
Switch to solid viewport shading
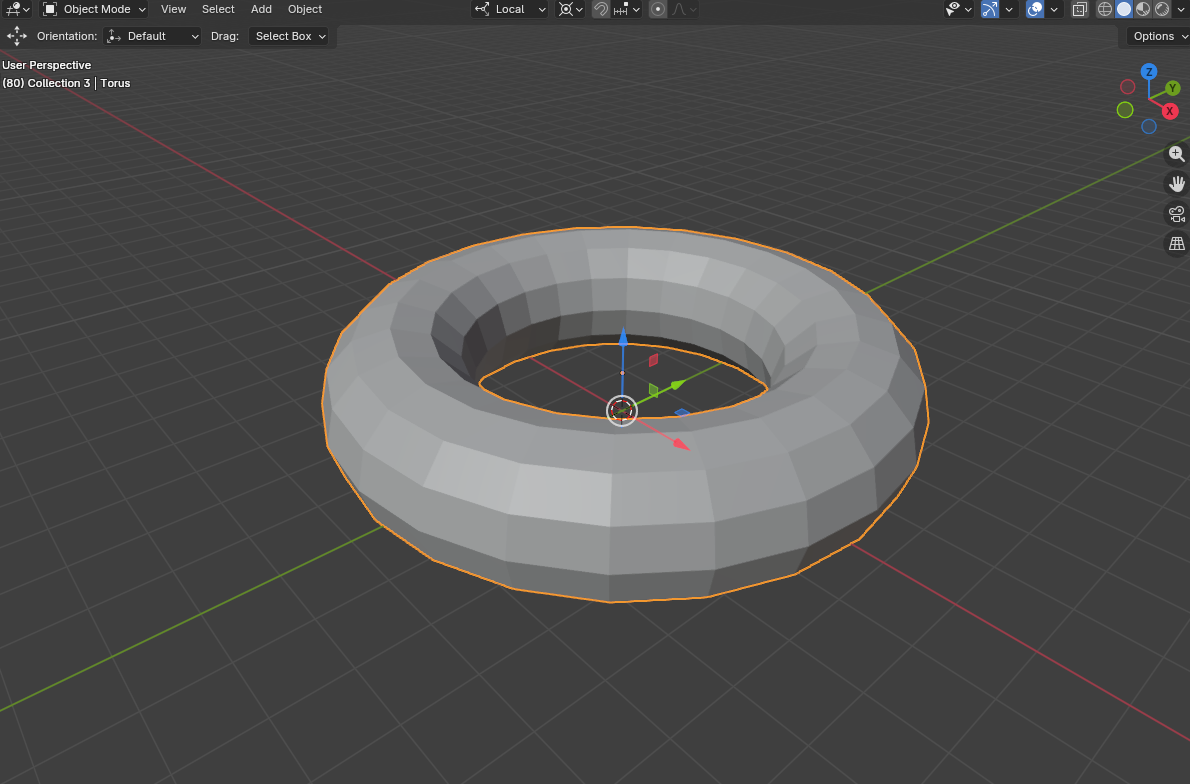(x=1124, y=9)
